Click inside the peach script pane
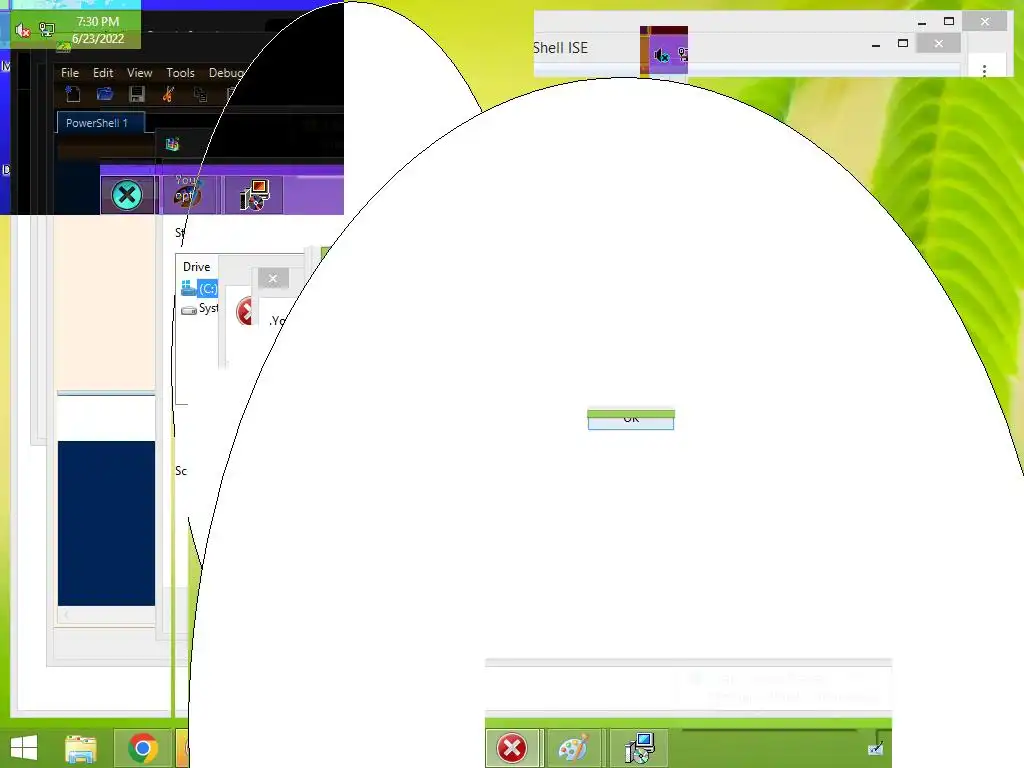This screenshot has height=768, width=1024. [x=106, y=302]
